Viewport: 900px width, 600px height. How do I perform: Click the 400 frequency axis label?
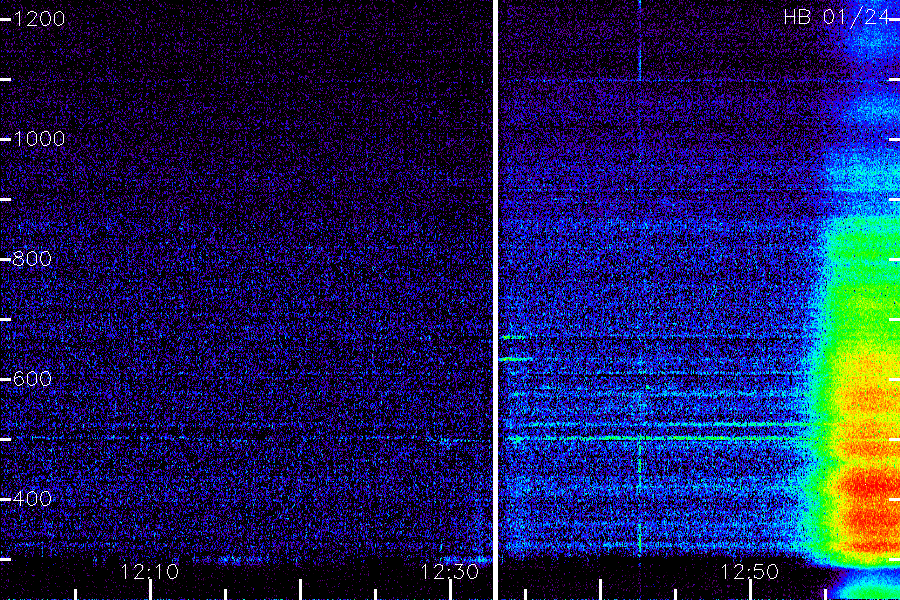(x=32, y=498)
